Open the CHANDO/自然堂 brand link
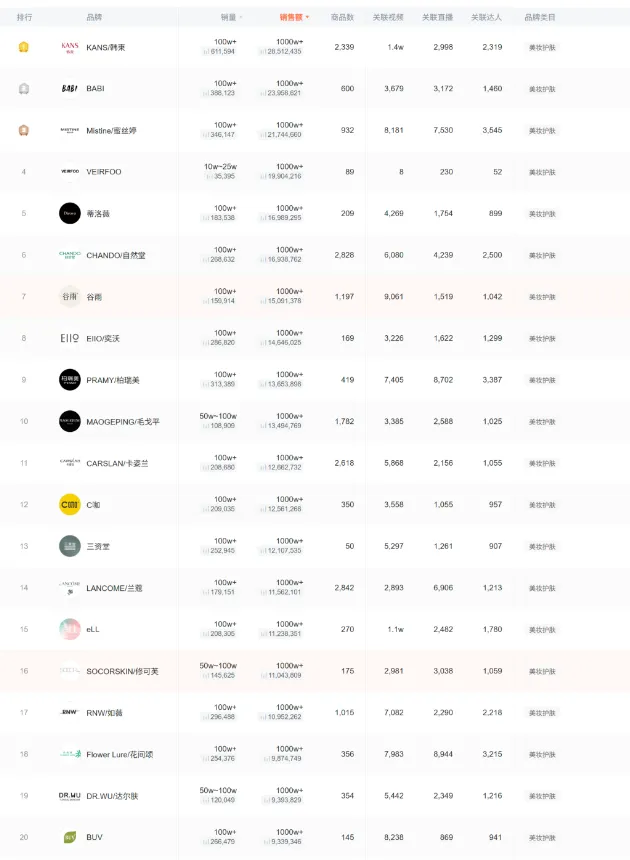This screenshot has width=630, height=860. 116,255
